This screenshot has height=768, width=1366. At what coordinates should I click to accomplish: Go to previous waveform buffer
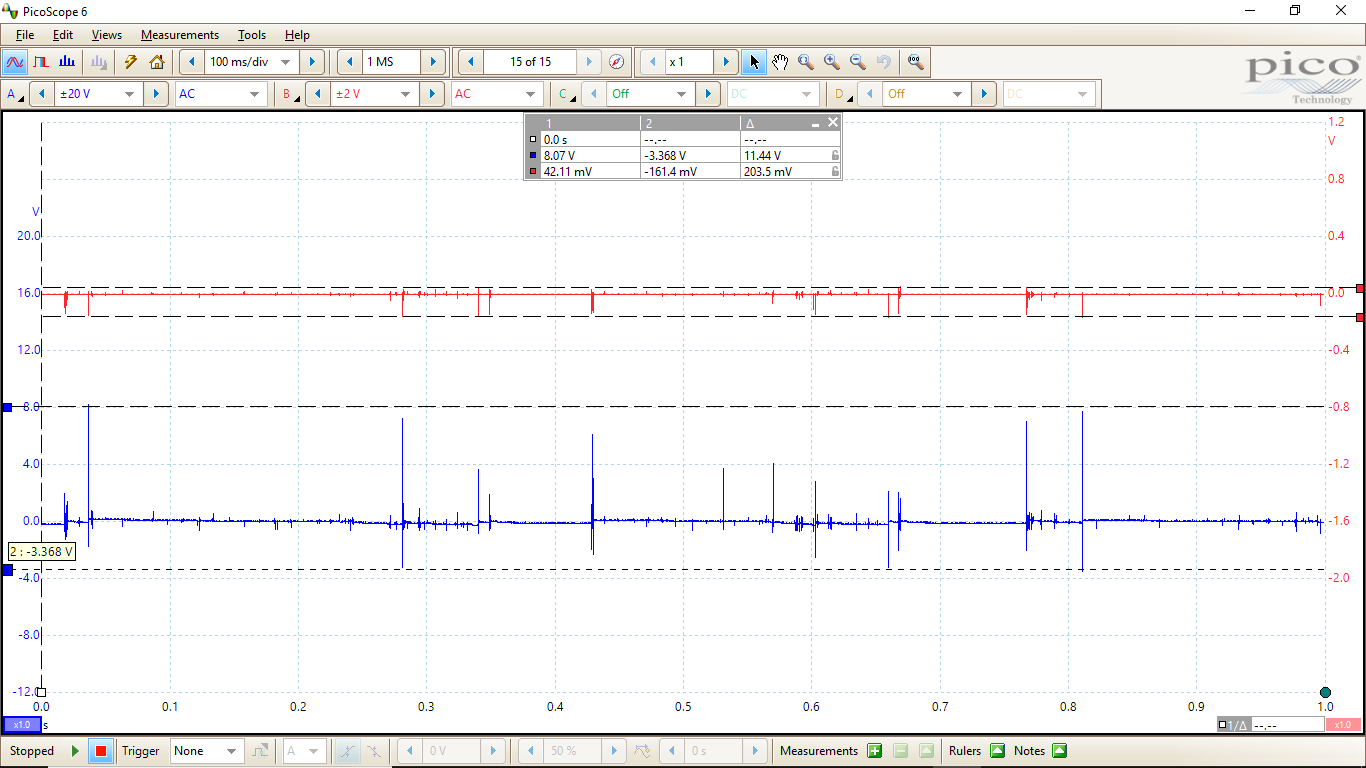pyautogui.click(x=471, y=62)
